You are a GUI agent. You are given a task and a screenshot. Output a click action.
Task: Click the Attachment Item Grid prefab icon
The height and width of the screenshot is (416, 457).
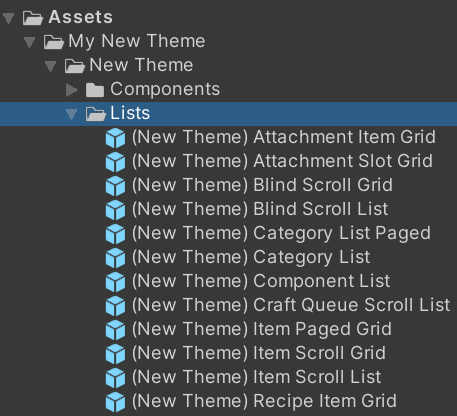pos(115,138)
